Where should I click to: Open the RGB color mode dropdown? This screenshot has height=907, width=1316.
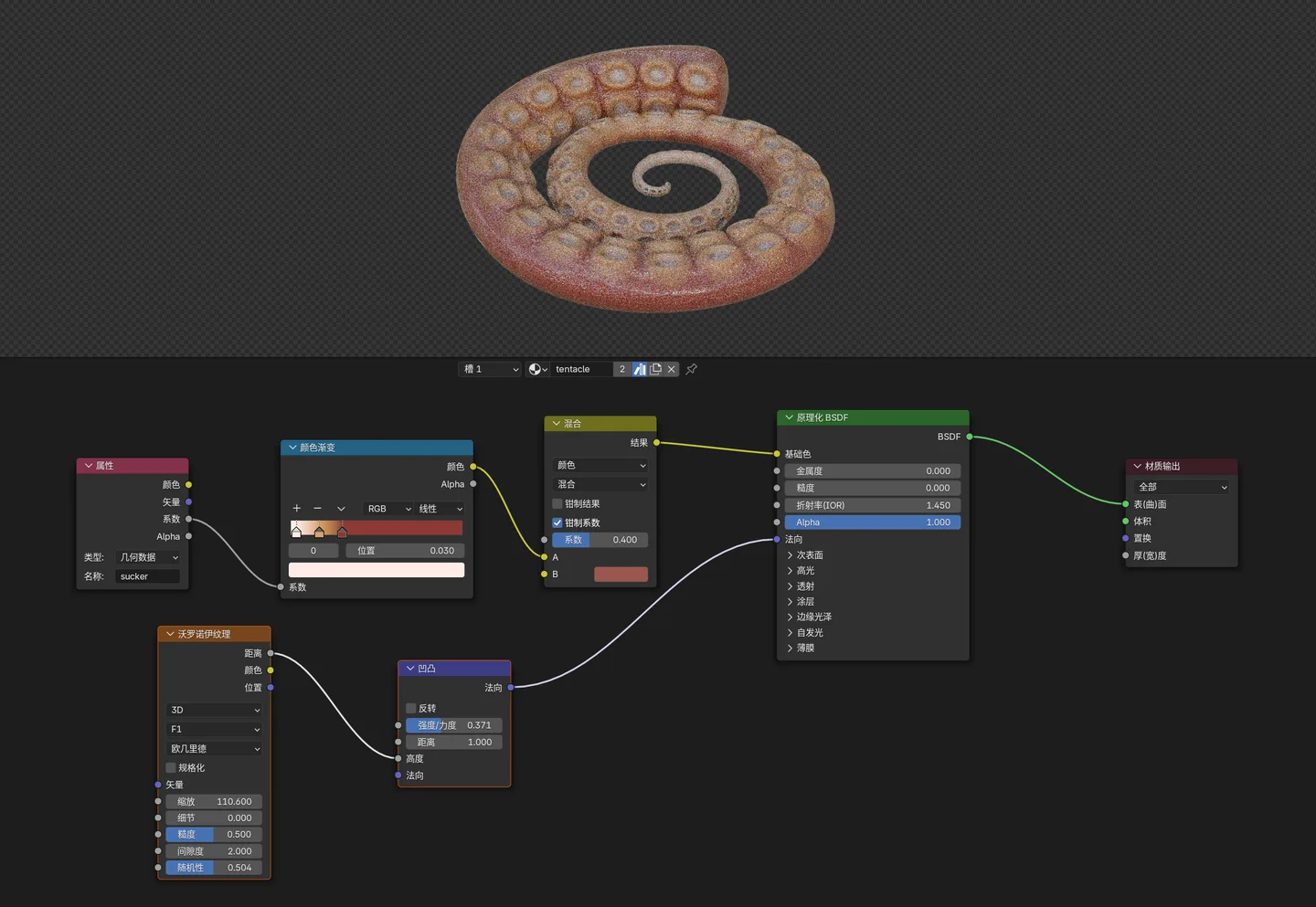point(388,509)
